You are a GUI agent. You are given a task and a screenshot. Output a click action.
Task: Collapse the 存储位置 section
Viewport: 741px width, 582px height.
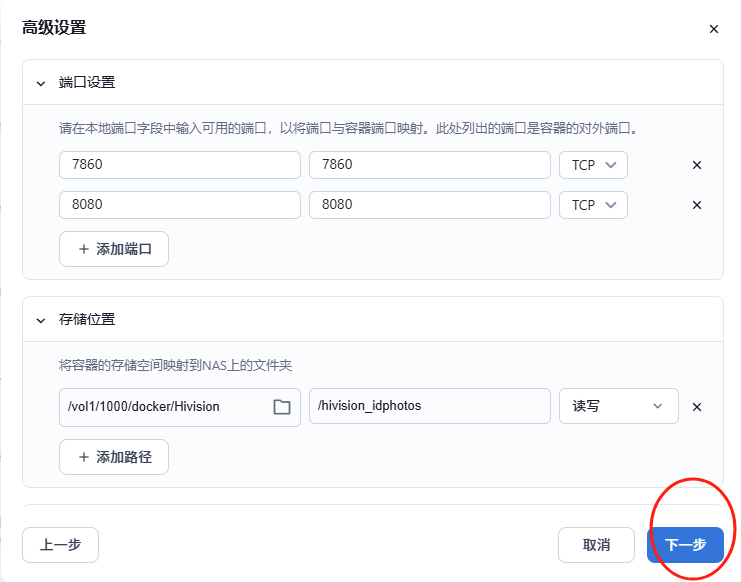click(41, 320)
